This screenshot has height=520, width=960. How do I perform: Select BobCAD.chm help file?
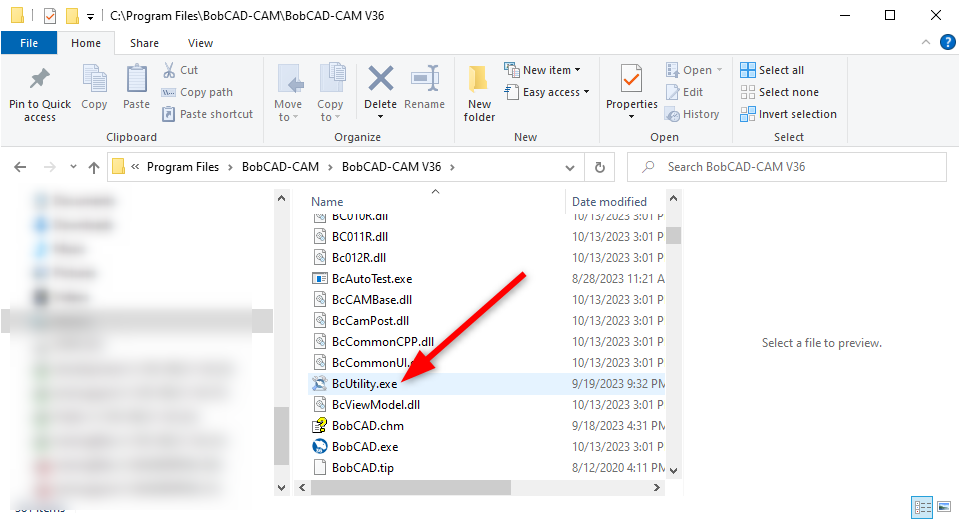click(367, 426)
